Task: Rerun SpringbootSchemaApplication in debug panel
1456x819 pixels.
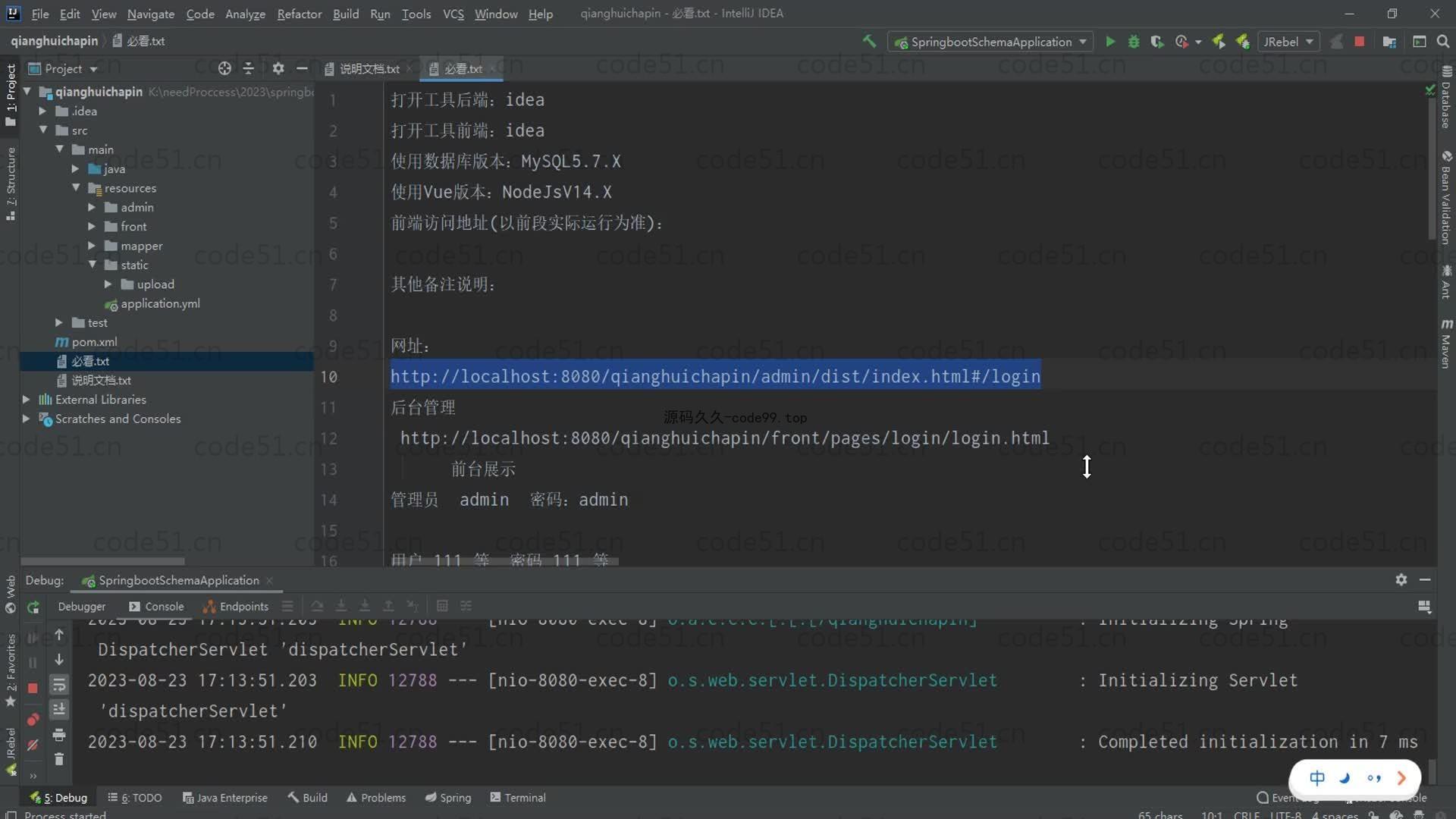Action: [x=33, y=607]
